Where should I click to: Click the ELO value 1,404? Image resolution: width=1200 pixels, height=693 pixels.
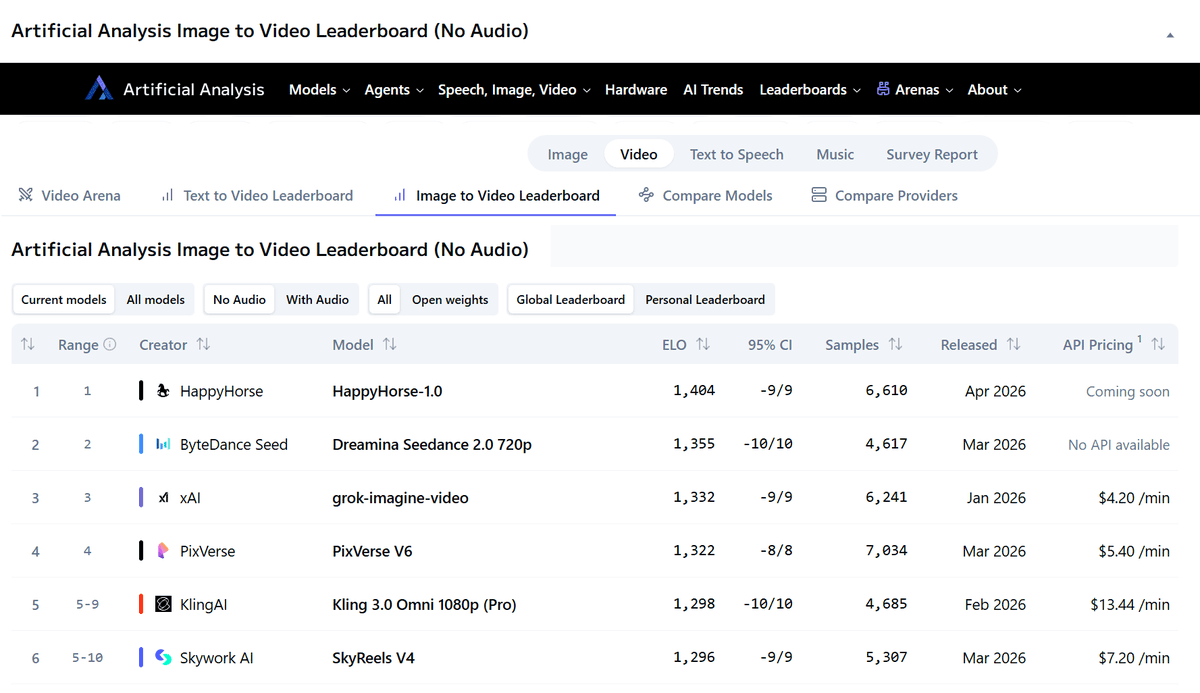pyautogui.click(x=694, y=391)
